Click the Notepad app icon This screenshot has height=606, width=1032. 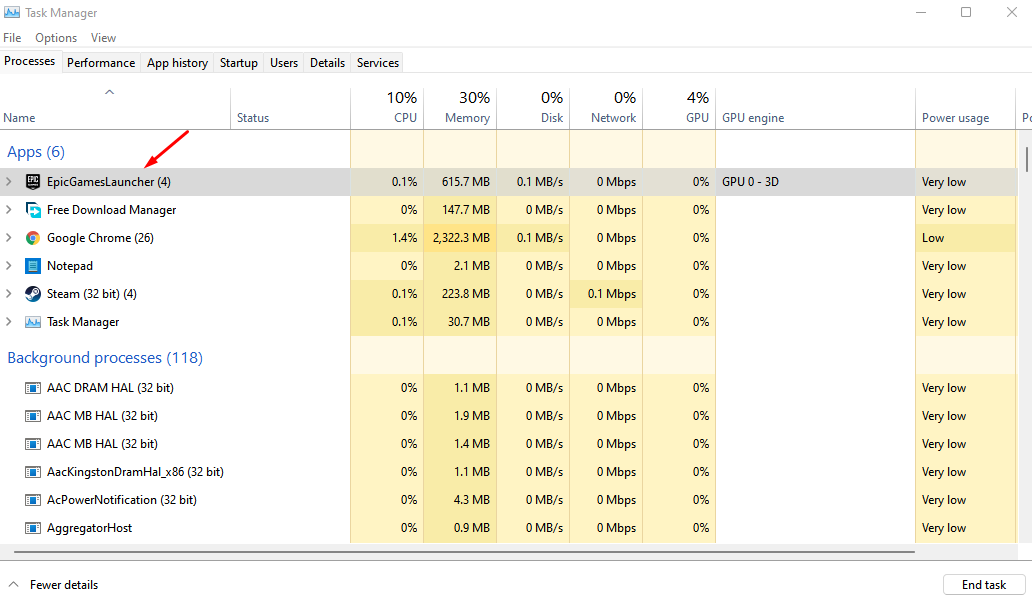tap(32, 266)
